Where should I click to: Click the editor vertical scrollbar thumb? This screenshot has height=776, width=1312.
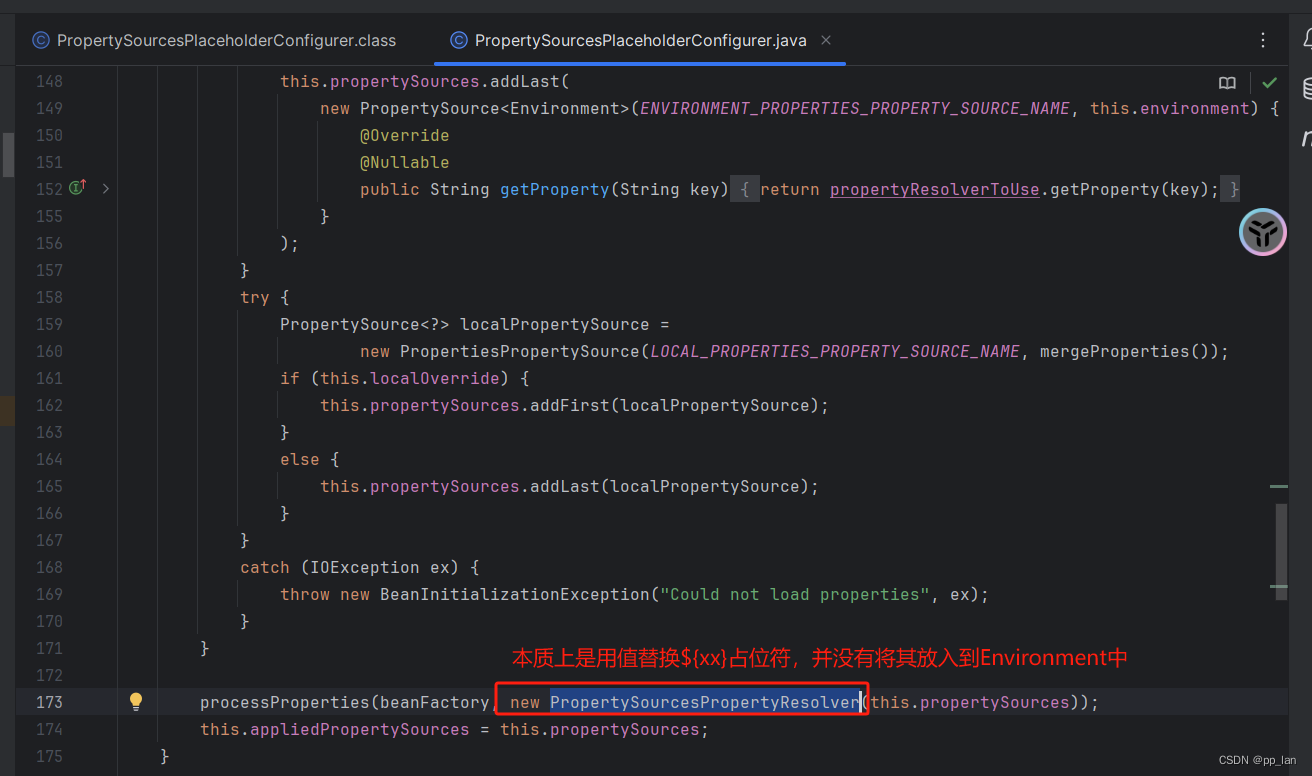1282,550
